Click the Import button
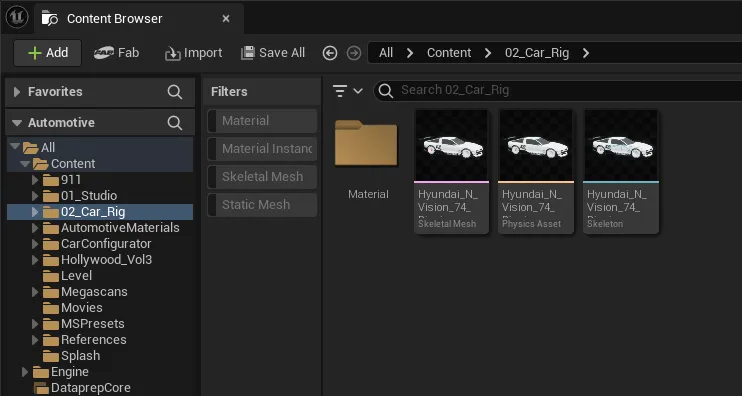742x396 pixels. (194, 53)
